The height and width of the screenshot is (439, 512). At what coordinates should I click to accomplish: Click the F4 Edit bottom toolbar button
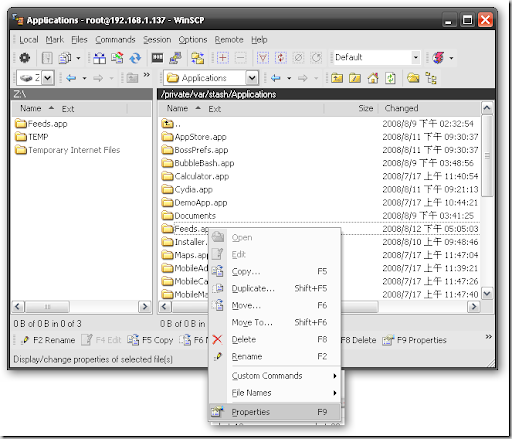[x=102, y=340]
